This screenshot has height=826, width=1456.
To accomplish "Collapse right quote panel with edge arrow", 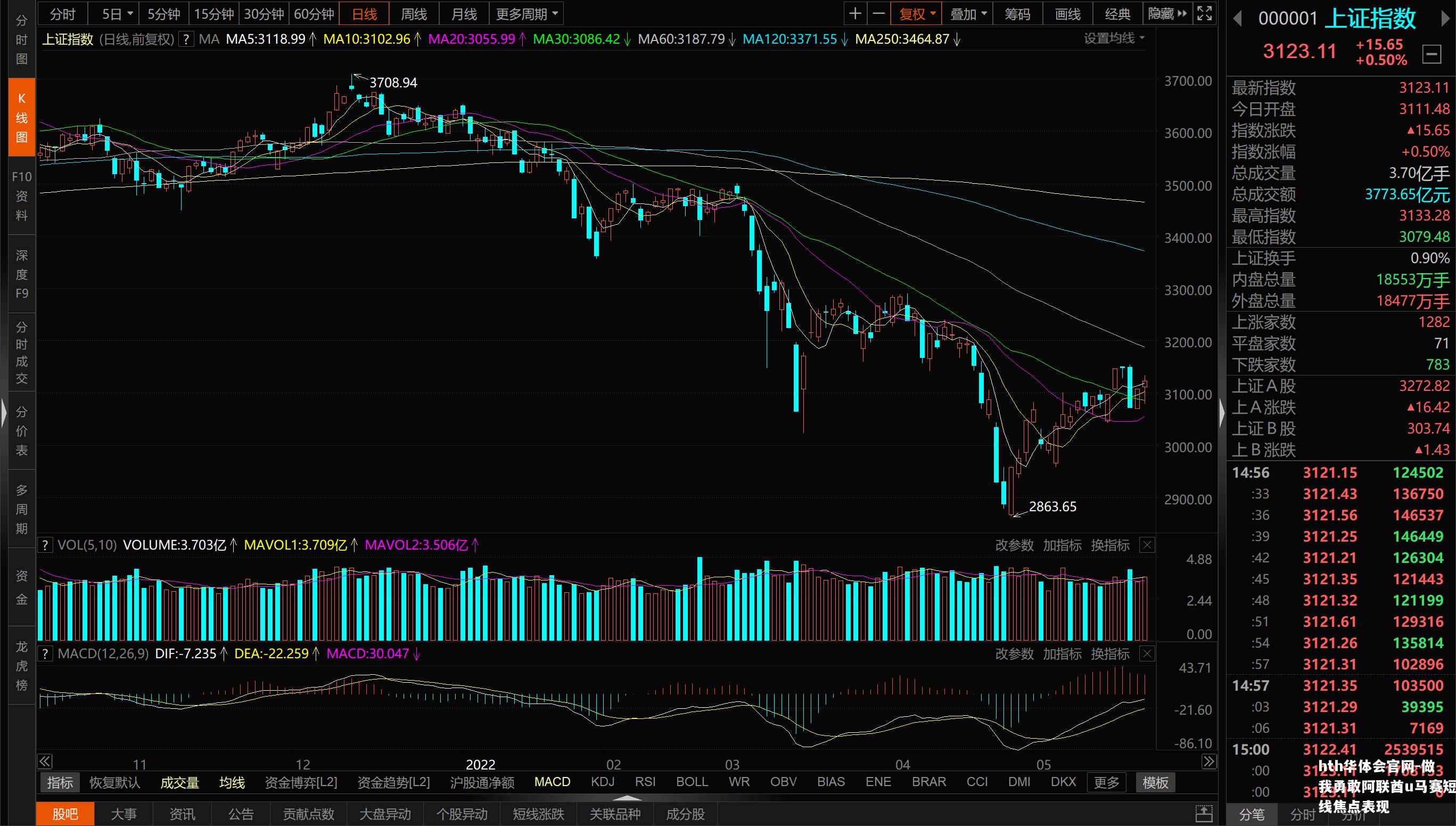I will pyautogui.click(x=1222, y=412).
